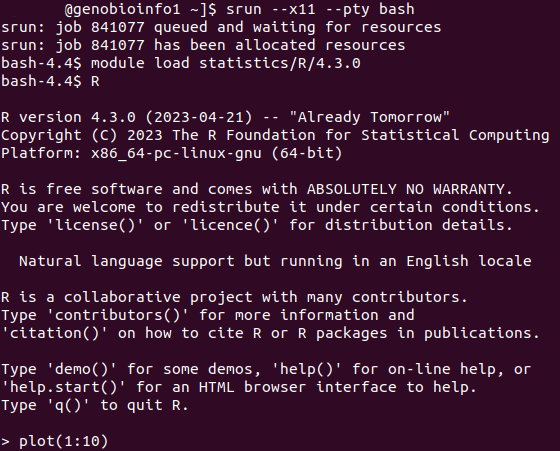Click the job number 841077 in queued line
The height and width of the screenshot is (451, 560).
point(118,27)
